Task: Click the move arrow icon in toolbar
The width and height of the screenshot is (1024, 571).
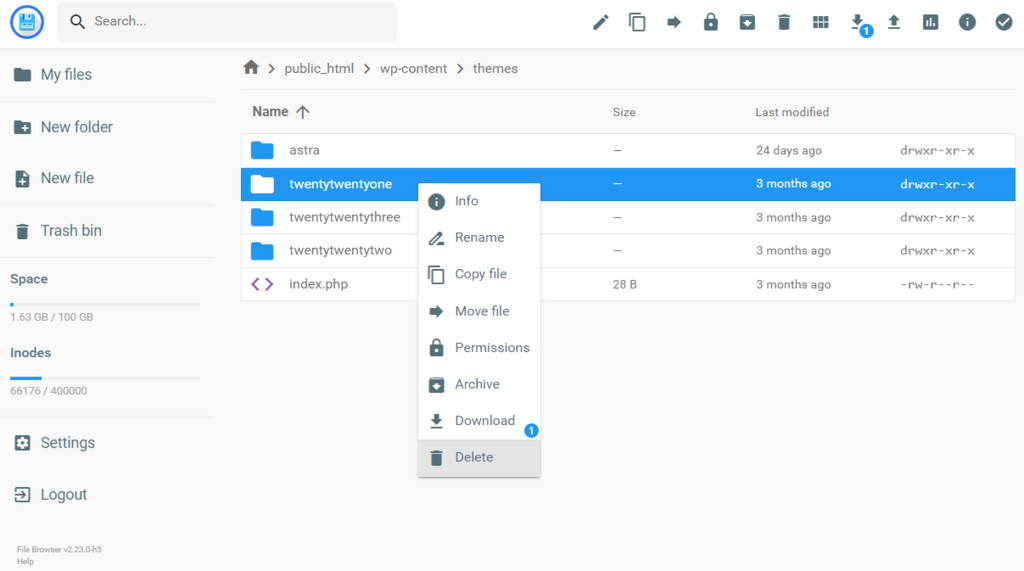Action: point(673,22)
